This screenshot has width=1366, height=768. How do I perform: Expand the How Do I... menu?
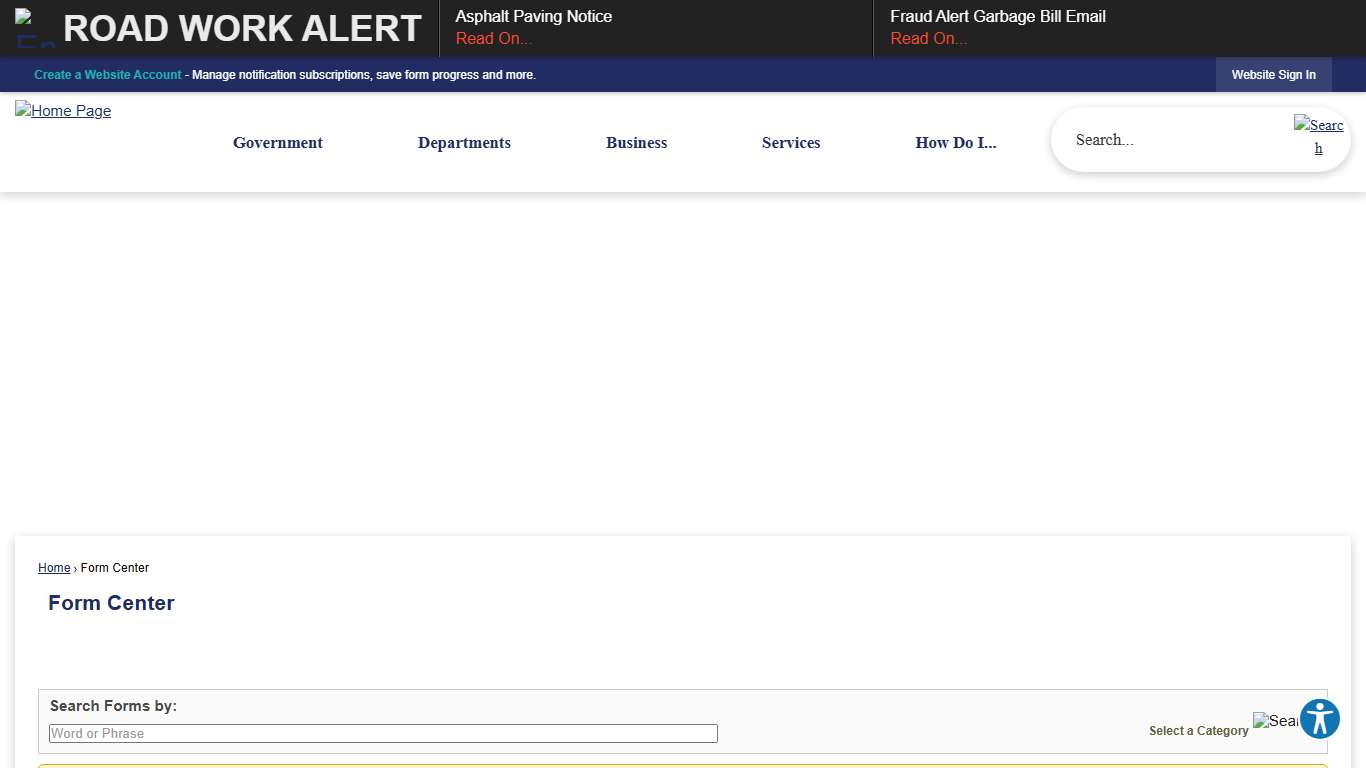pos(955,143)
